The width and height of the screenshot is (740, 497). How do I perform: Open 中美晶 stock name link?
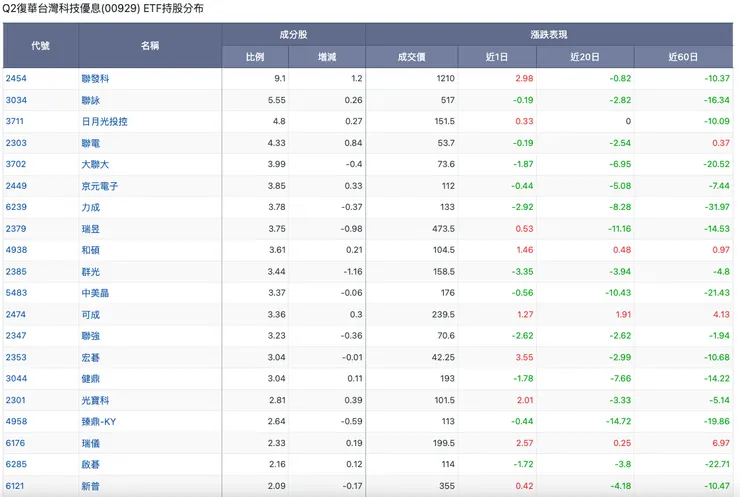[x=95, y=293]
